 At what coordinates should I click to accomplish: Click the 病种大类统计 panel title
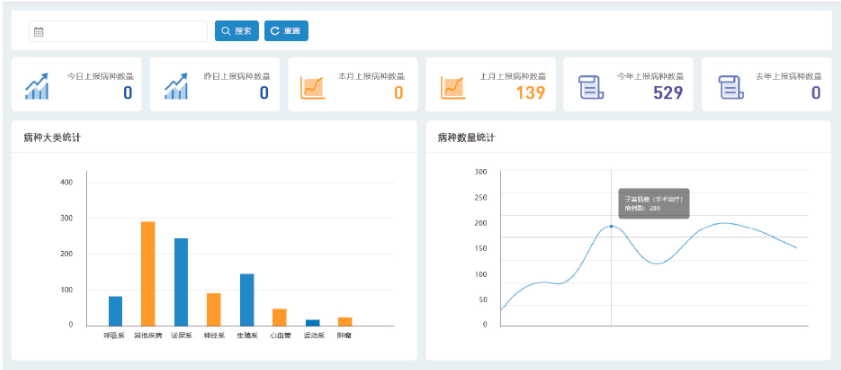(x=52, y=138)
